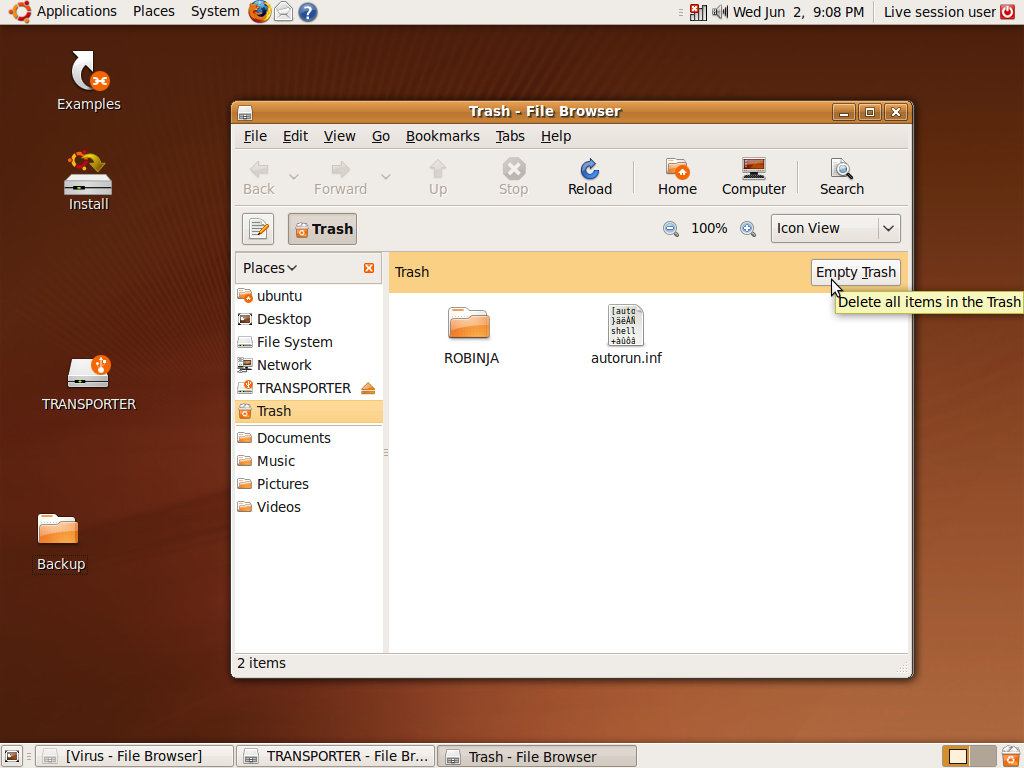
Task: Zoom out using the magnifier minus icon
Action: [x=671, y=229]
